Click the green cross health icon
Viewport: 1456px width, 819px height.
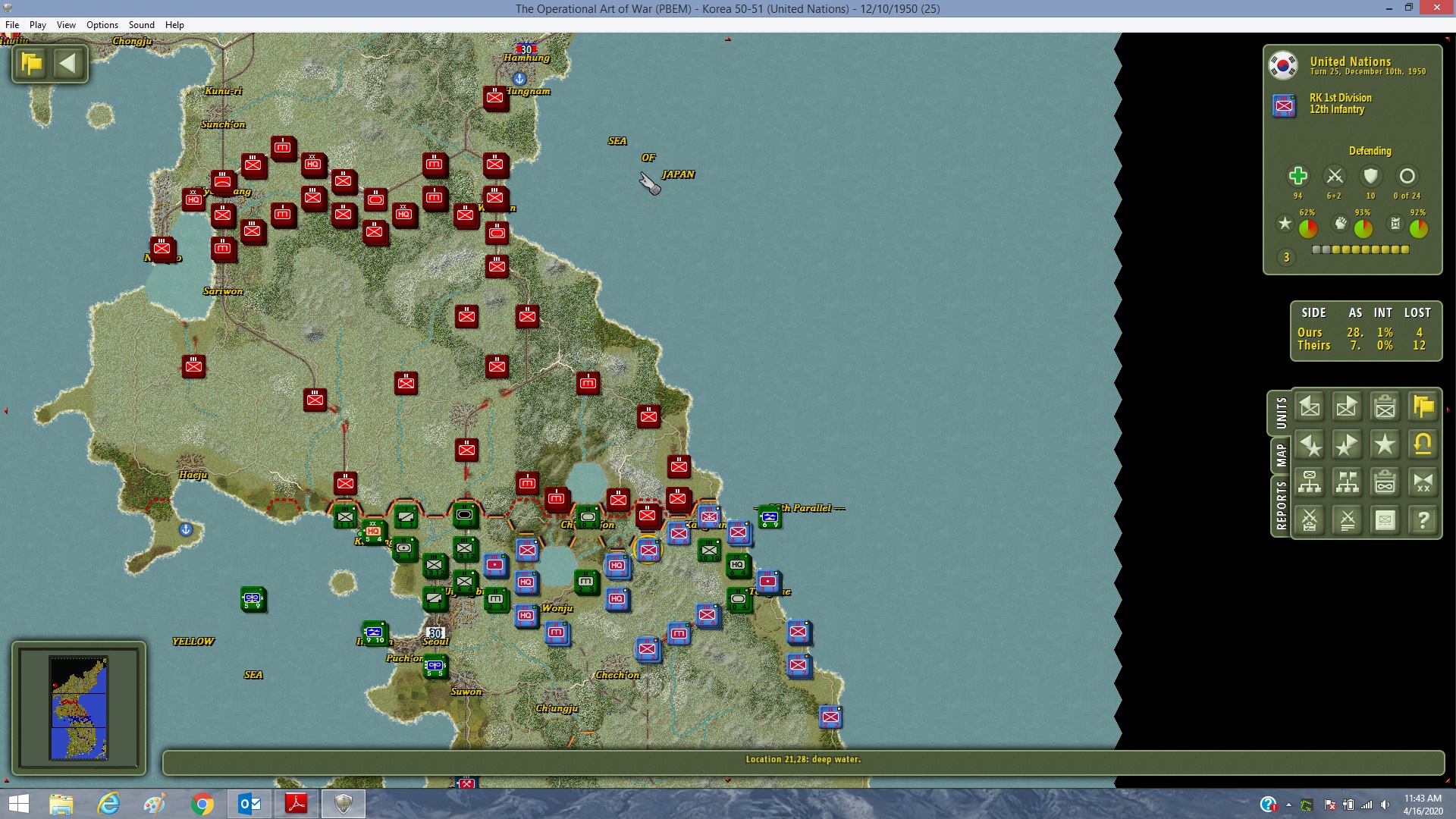1298,176
